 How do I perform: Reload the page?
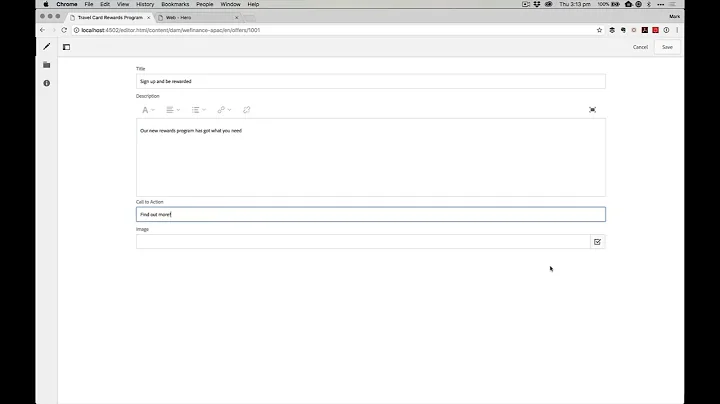pyautogui.click(x=64, y=30)
